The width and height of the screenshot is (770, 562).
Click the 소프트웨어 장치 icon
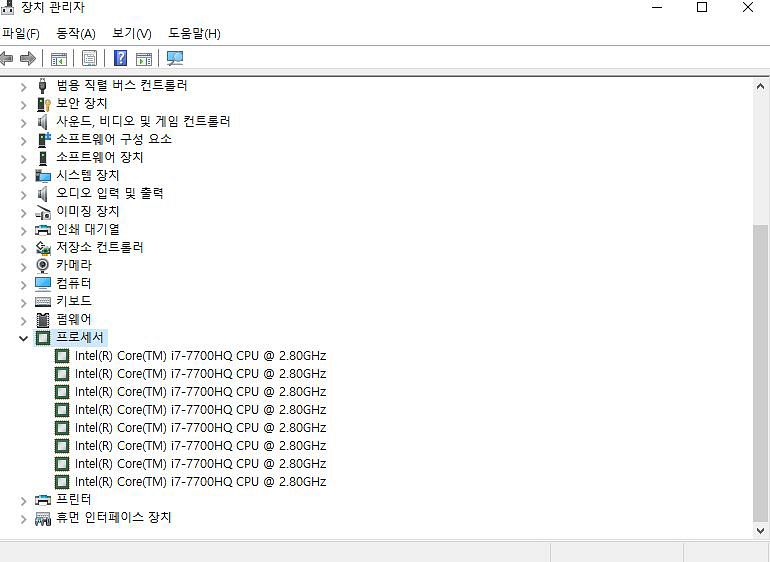pos(43,158)
